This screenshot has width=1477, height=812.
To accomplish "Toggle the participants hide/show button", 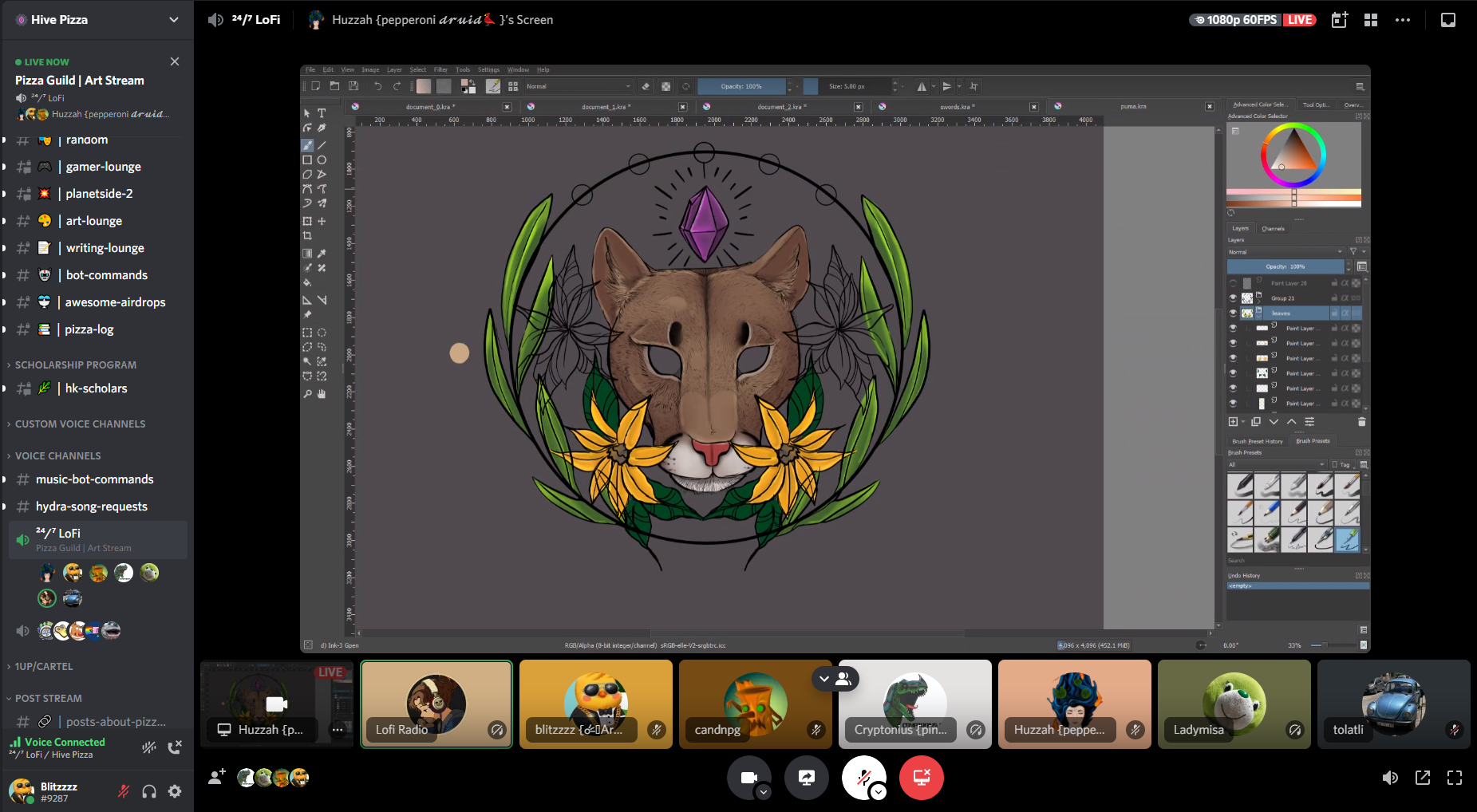I will [835, 679].
